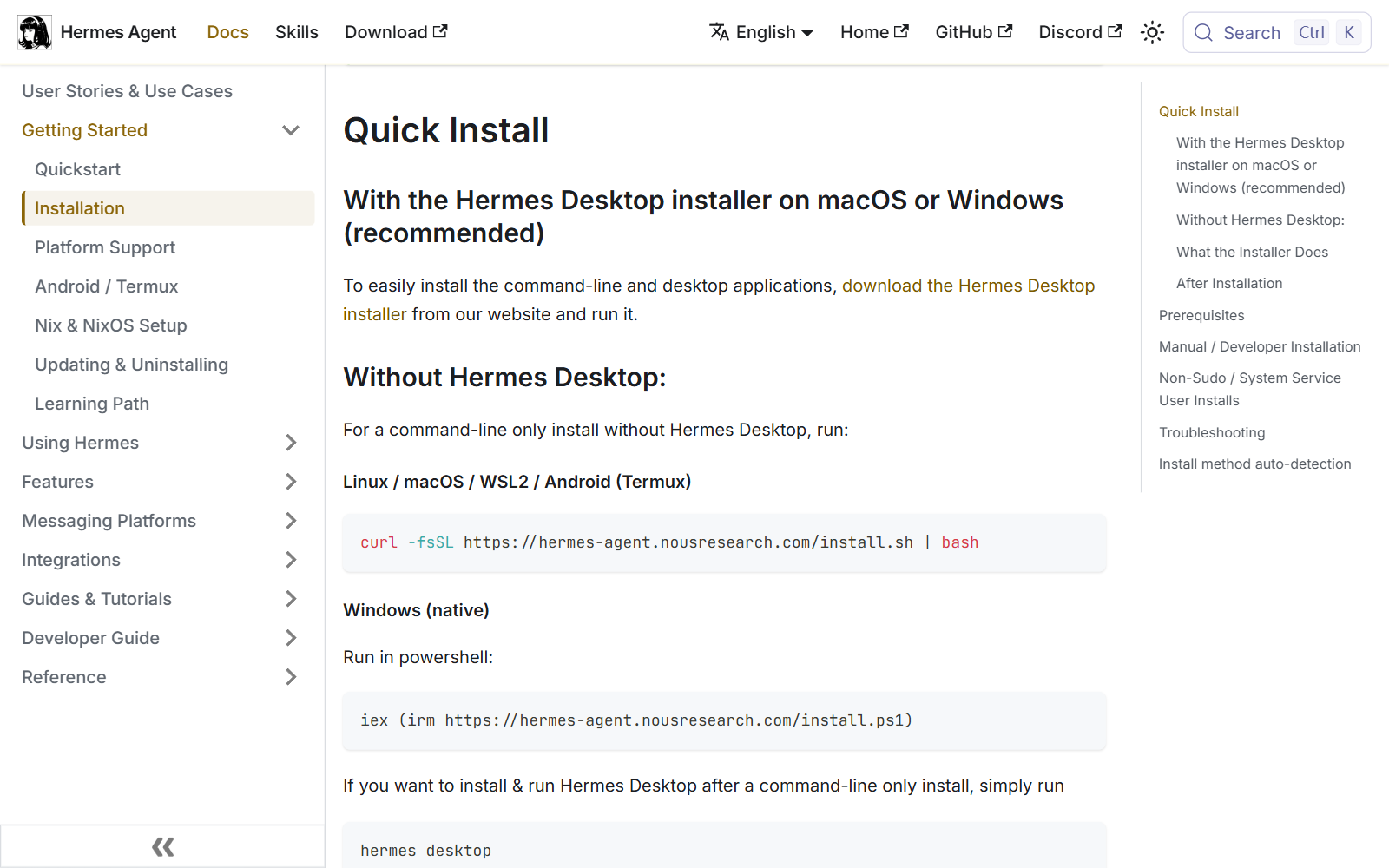Jump to Non-Sudo / System Service TOC entry

coord(1250,389)
